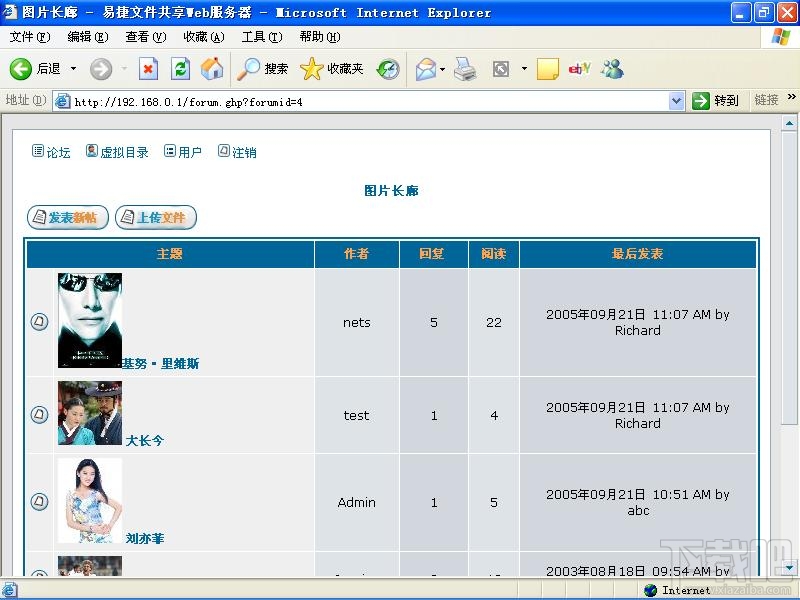Open Mail envelope icon

[x=426, y=69]
